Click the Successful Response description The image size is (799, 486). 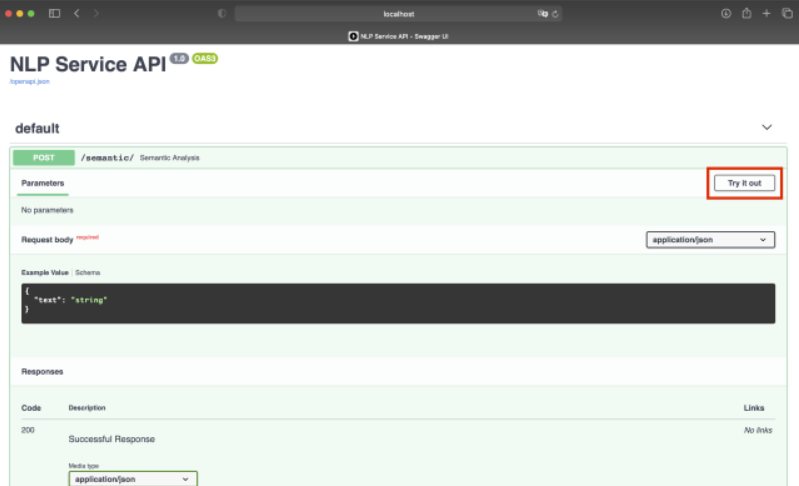pyautogui.click(x=112, y=439)
